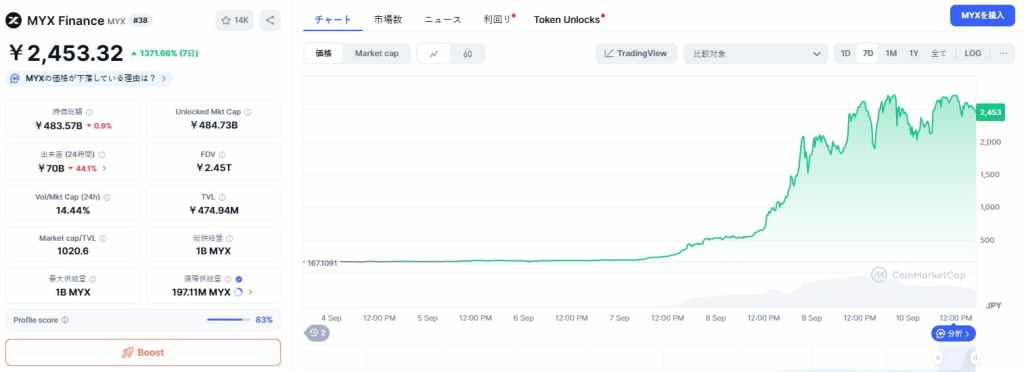Click the info icon beside Profile score
The height and width of the screenshot is (372, 1024).
tap(65, 320)
